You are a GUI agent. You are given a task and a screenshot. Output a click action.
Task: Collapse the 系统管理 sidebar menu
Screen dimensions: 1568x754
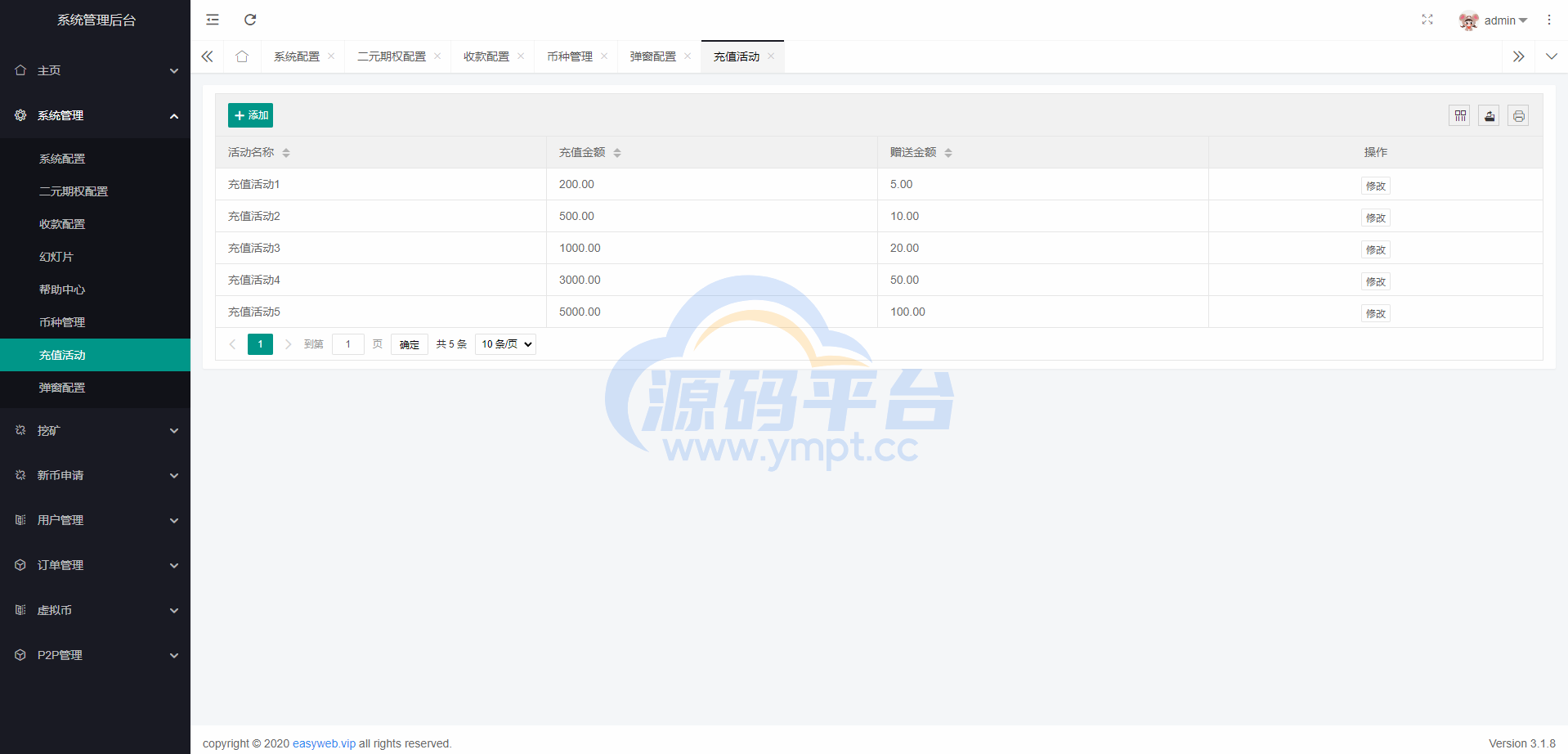pos(95,115)
